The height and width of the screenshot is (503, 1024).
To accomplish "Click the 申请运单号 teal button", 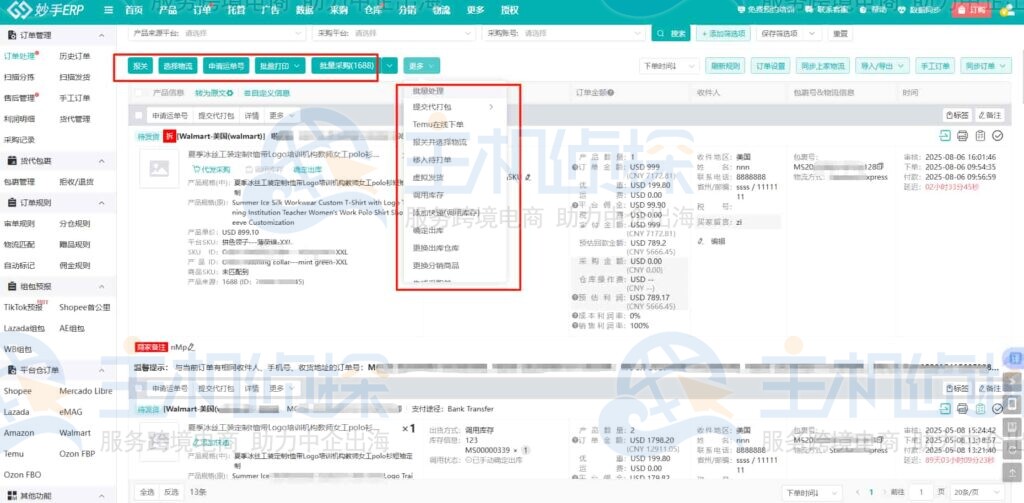I will click(226, 65).
